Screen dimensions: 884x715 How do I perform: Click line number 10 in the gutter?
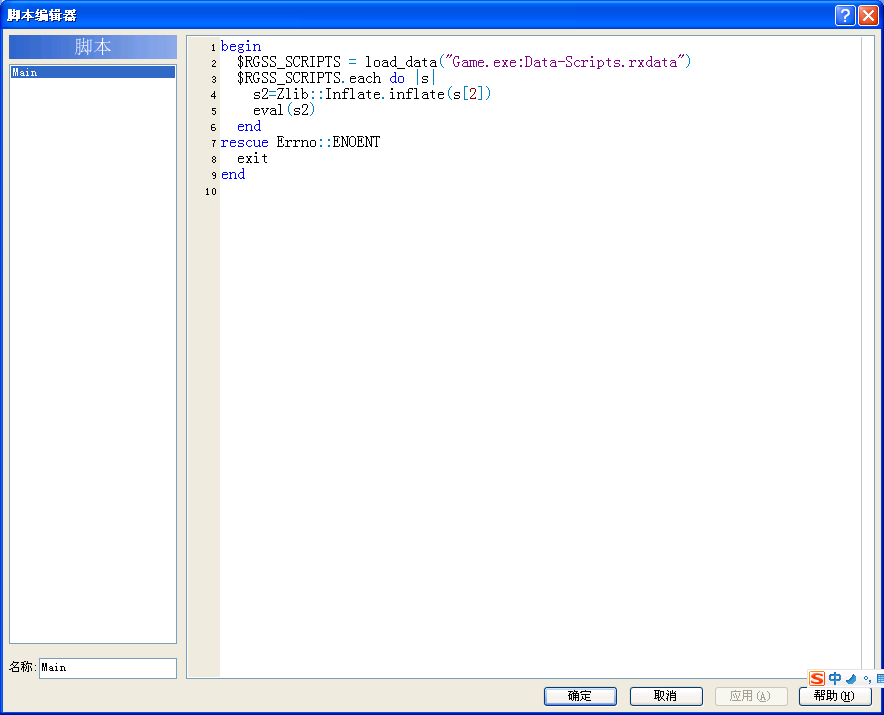[211, 192]
